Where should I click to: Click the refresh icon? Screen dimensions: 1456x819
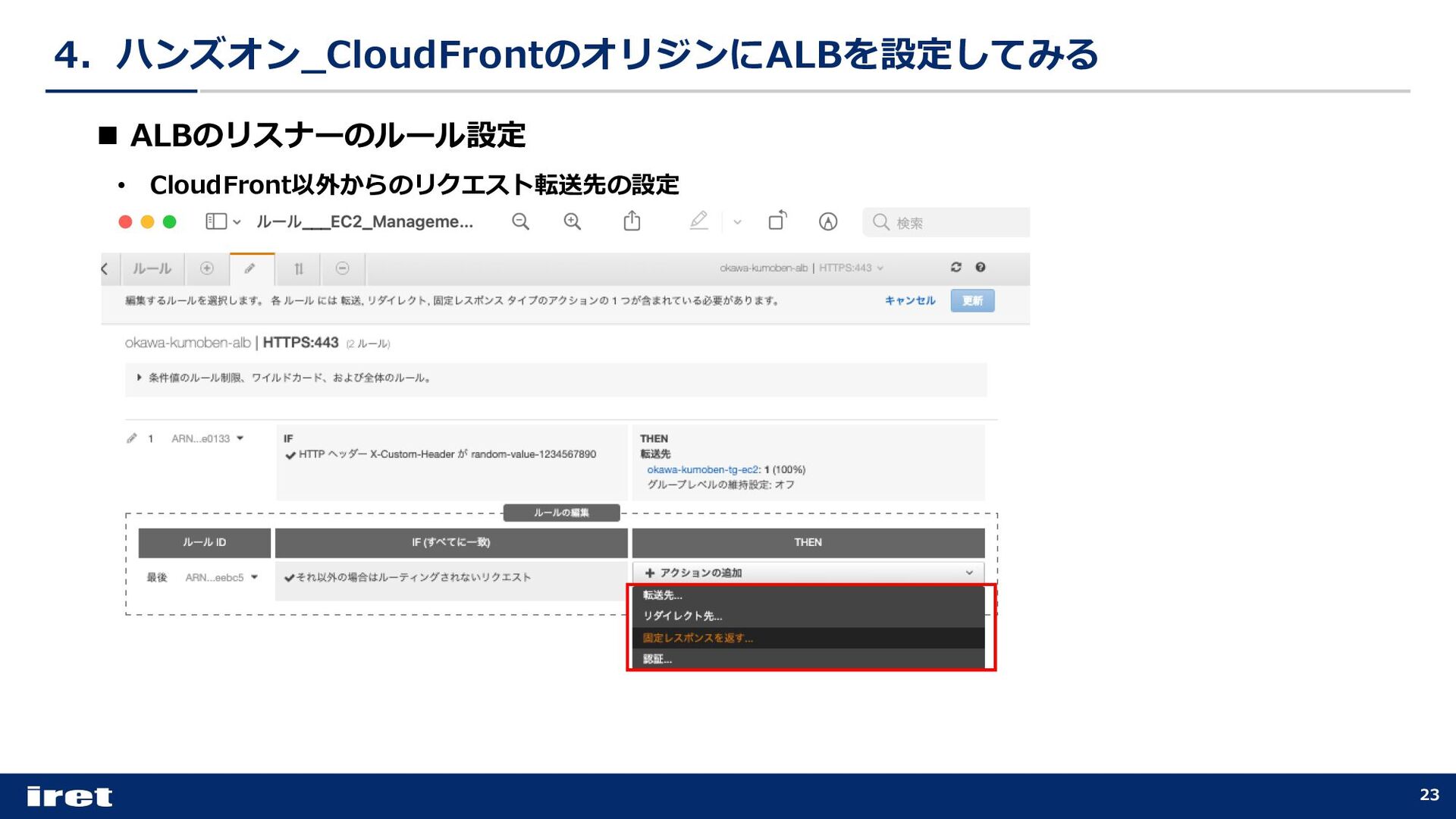click(955, 267)
